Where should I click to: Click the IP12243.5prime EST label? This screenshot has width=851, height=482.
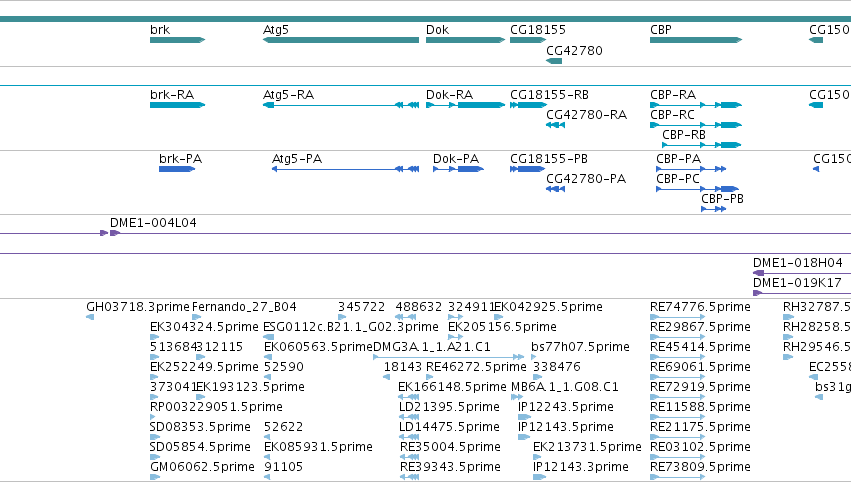pos(566,407)
